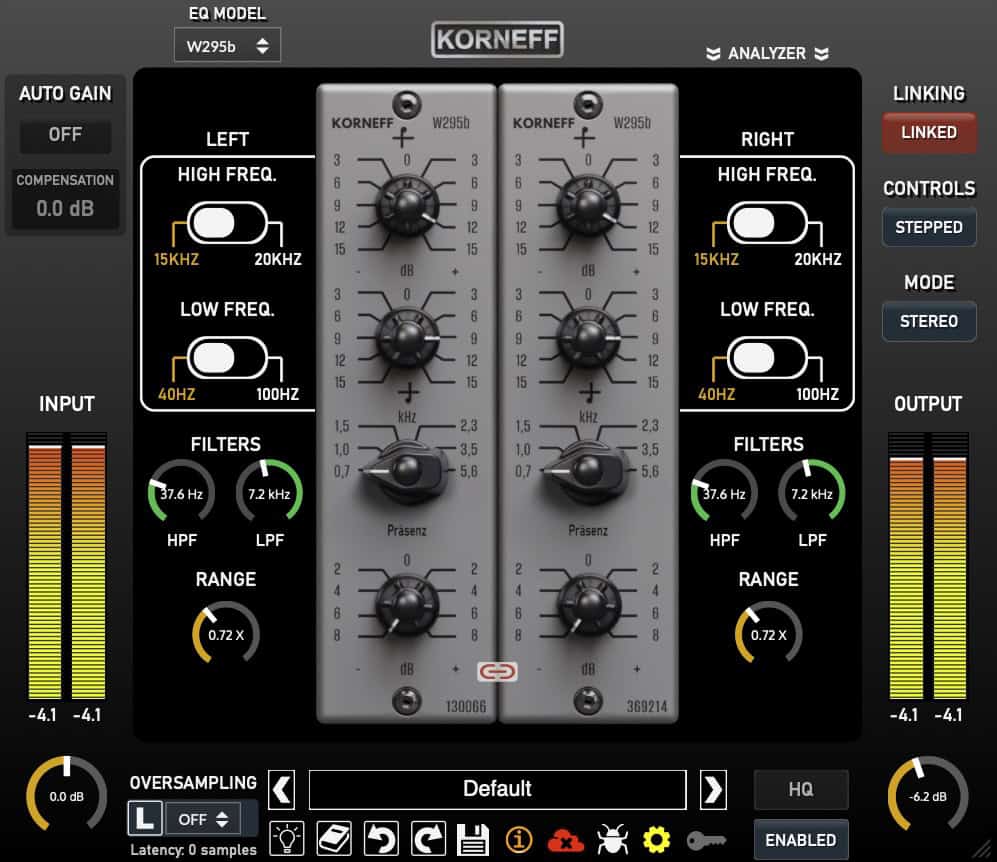Viewport: 997px width, 862px height.
Task: Undo the last change with the undo arrow
Action: click(382, 838)
